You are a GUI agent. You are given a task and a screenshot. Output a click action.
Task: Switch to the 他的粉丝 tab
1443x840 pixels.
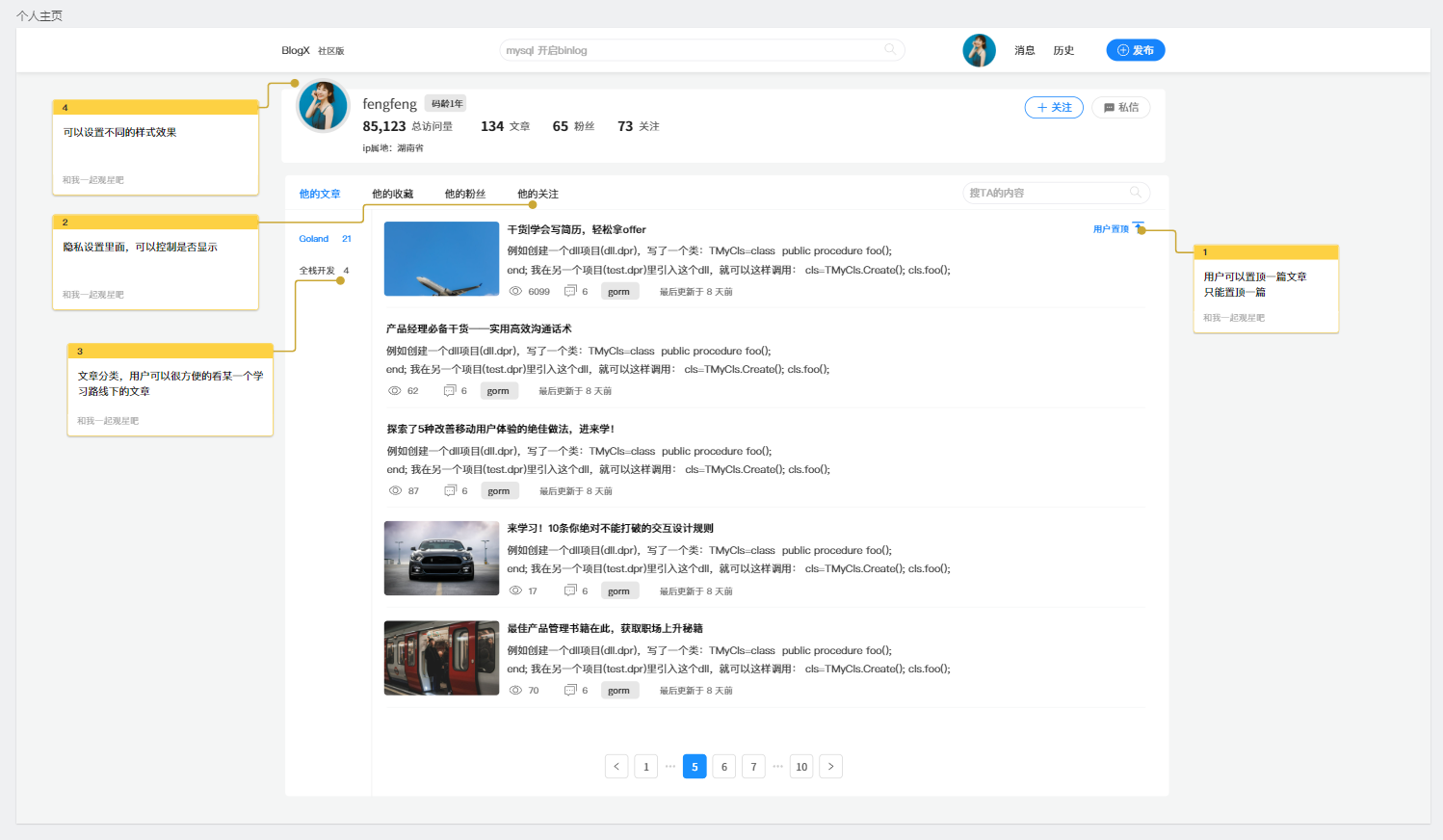click(x=464, y=194)
